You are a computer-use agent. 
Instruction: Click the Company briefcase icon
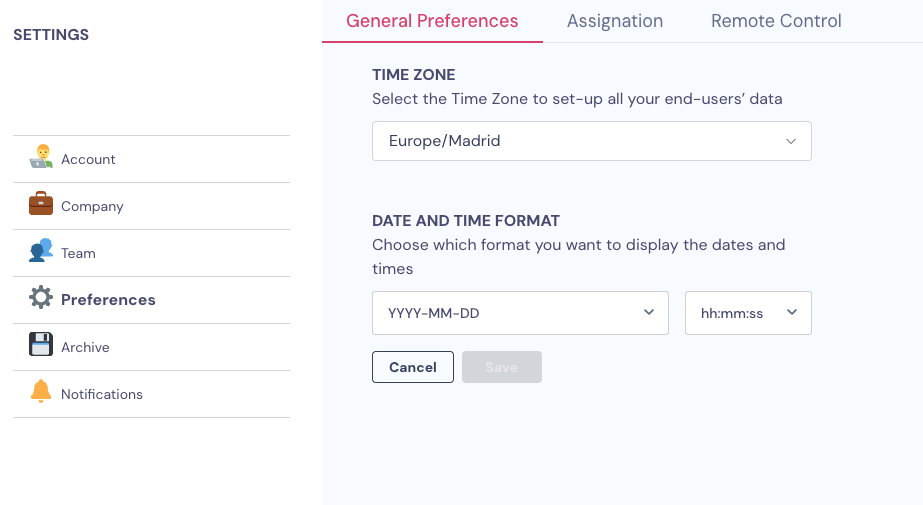coord(41,204)
